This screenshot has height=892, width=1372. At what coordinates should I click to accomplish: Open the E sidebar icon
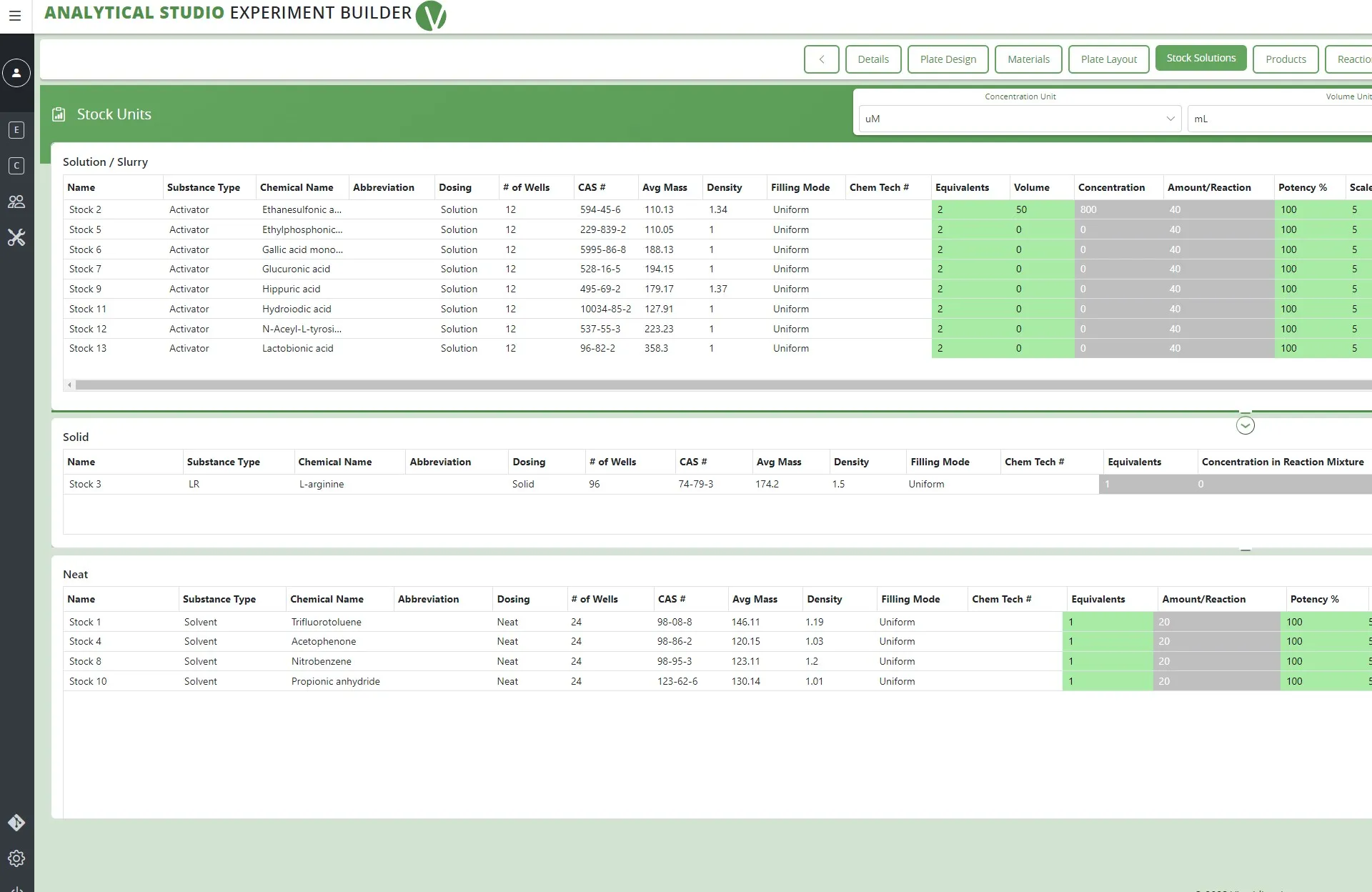(16, 130)
